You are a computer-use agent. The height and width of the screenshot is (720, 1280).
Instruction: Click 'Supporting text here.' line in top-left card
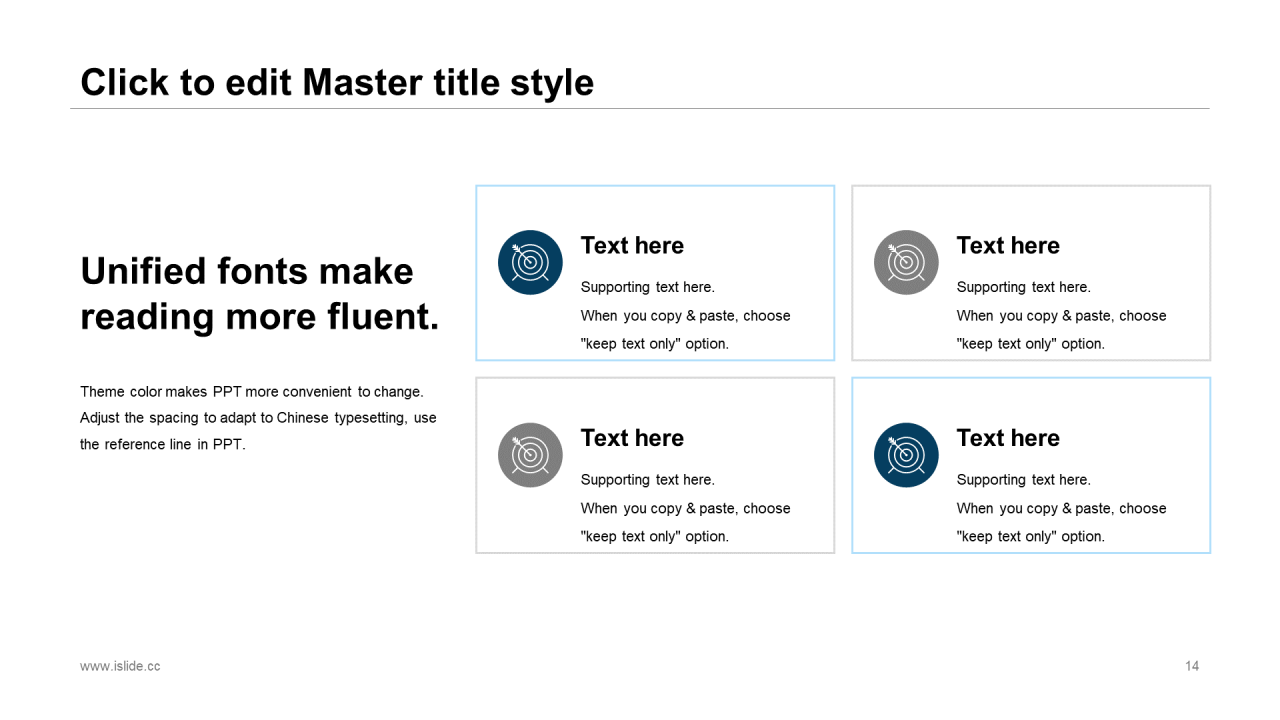(x=648, y=287)
